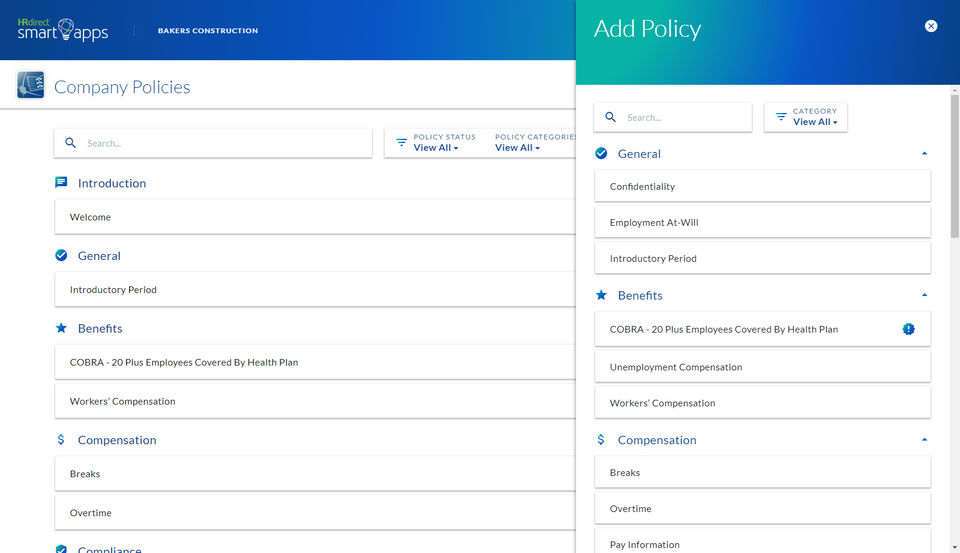Collapse the General section in Add Policy

click(x=924, y=154)
